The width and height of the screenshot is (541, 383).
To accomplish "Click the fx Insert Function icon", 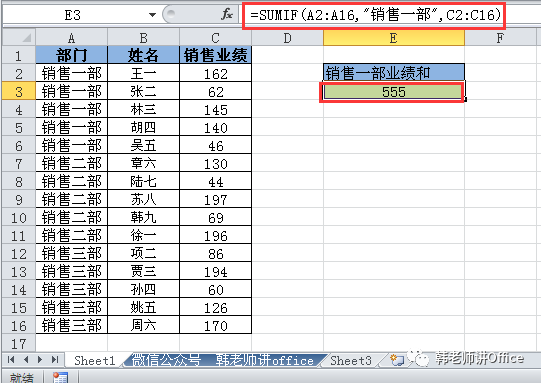I will coord(227,14).
